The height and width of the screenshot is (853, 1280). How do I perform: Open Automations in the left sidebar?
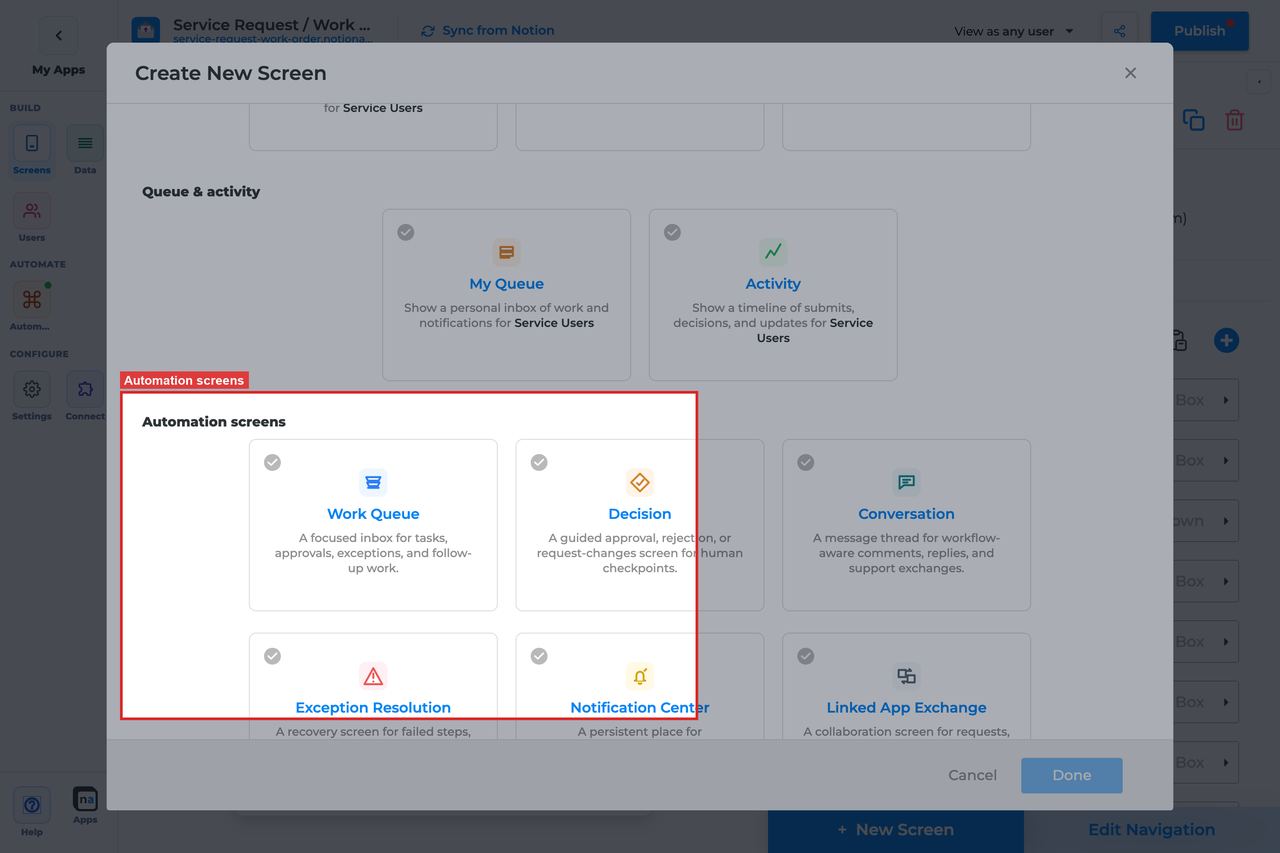[x=32, y=306]
